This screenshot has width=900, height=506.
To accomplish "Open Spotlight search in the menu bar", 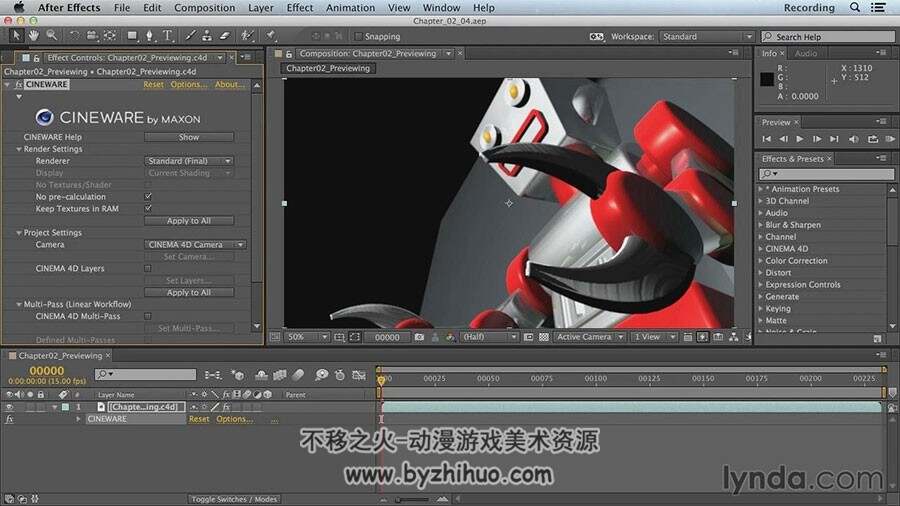I will click(855, 7).
